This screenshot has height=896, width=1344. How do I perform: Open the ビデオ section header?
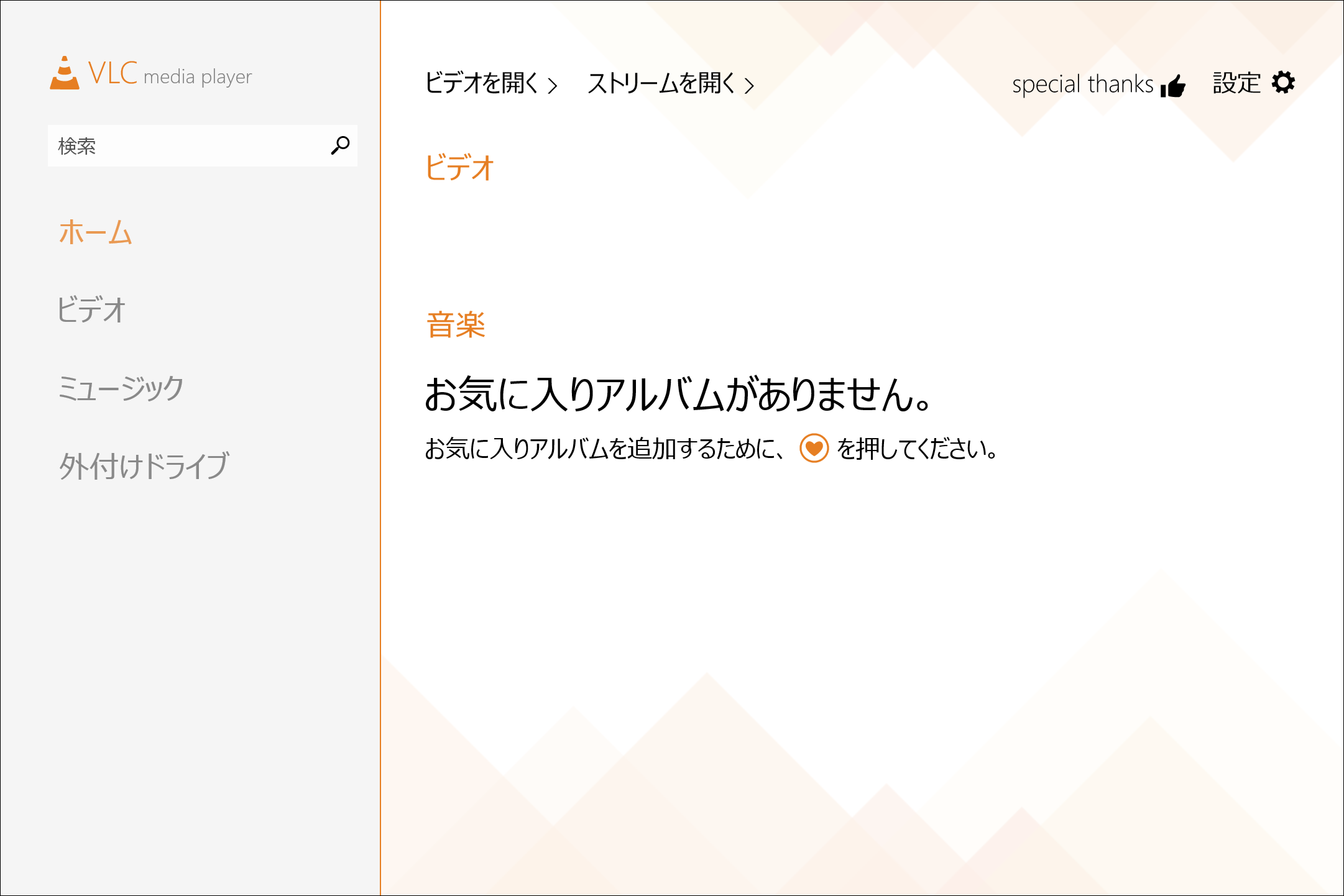click(x=458, y=167)
